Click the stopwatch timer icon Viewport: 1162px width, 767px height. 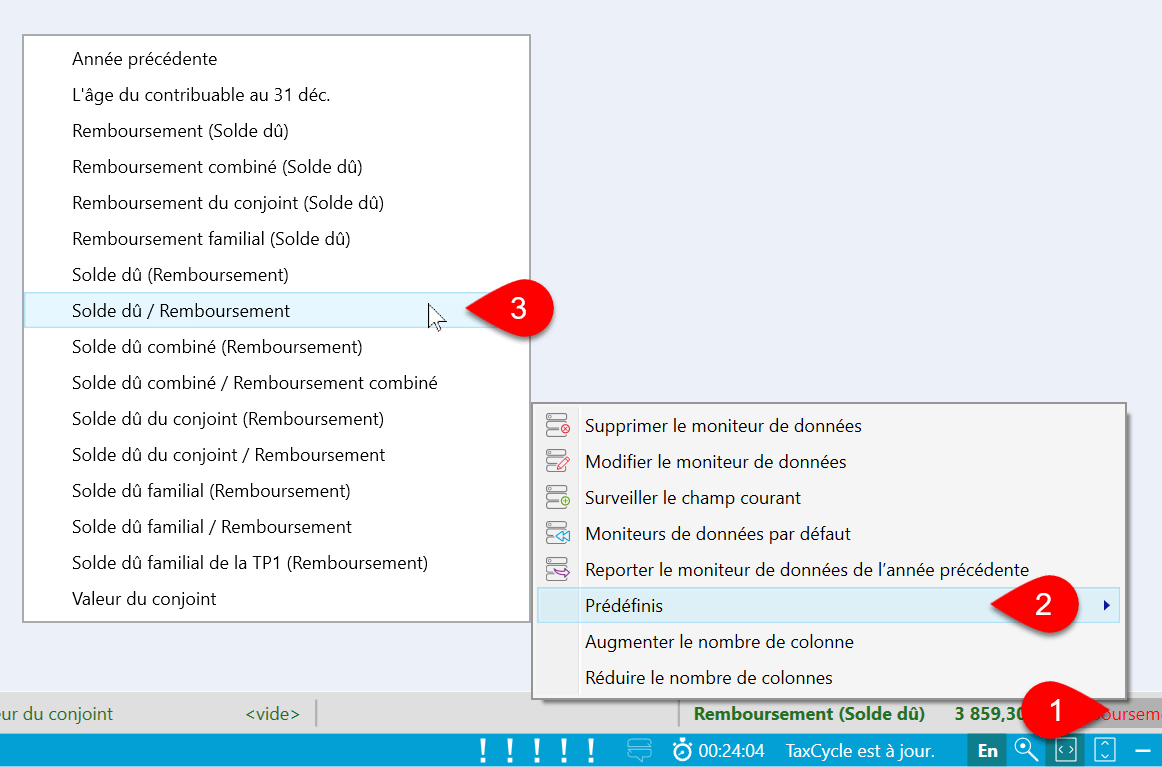point(682,750)
